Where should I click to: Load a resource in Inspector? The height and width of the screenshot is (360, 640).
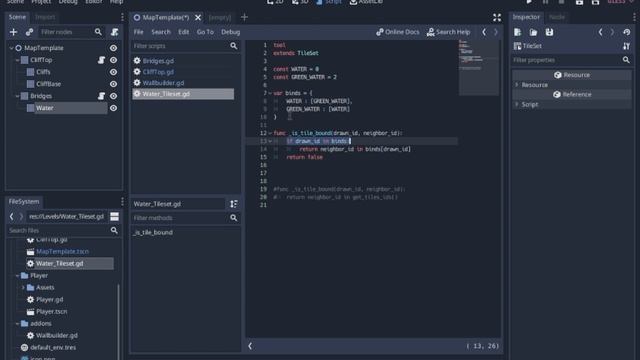pos(533,32)
